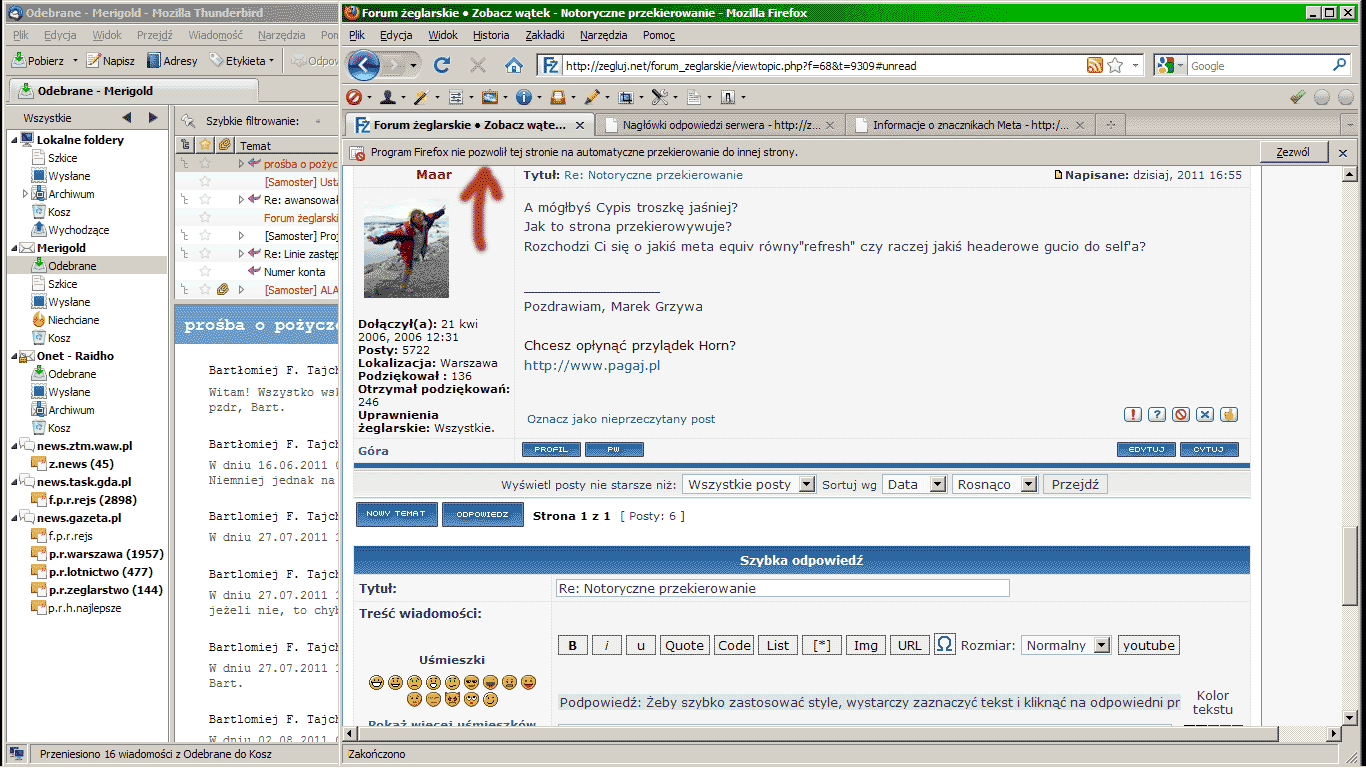Open the Forms icon on developer toolbar
Screen dimensions: 1366x768
point(455,97)
